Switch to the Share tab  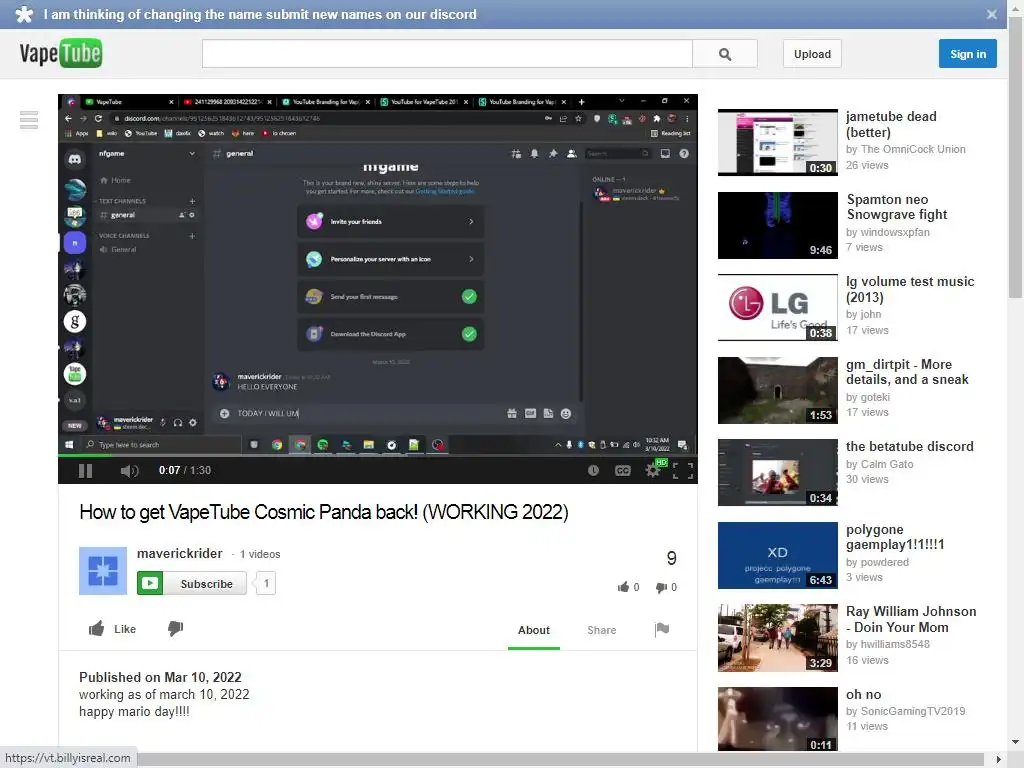click(601, 630)
